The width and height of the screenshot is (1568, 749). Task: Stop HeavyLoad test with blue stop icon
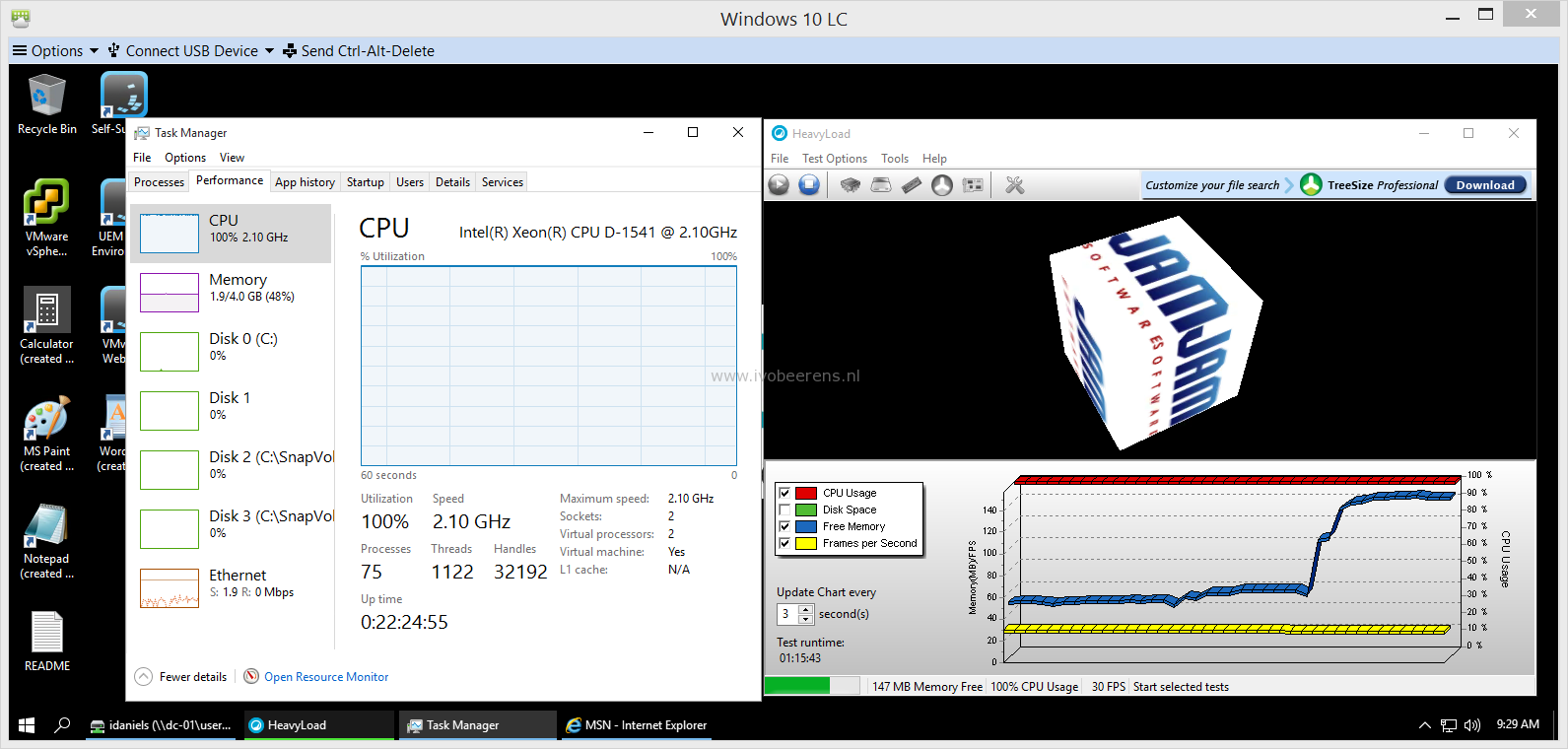[809, 185]
